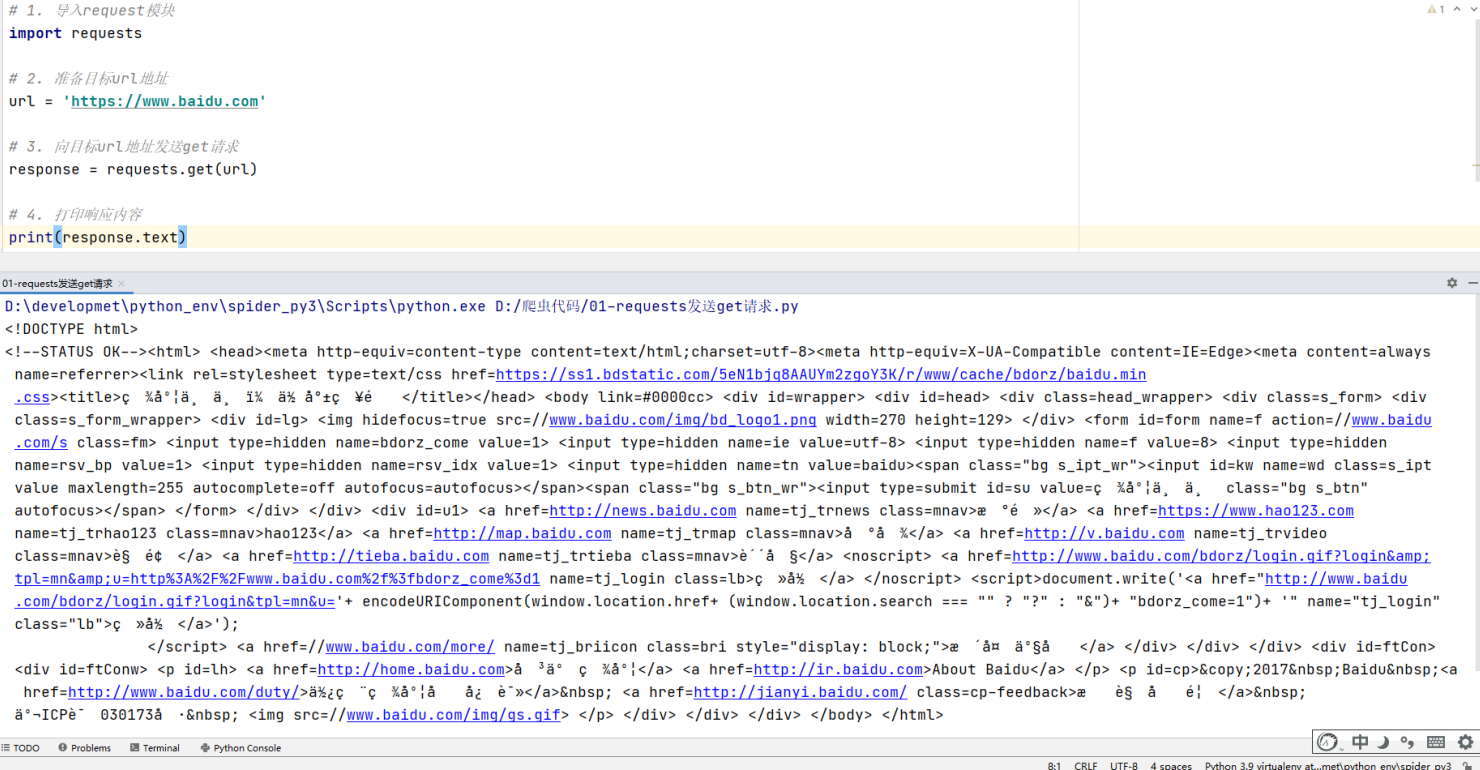Open the https://www.hao123.com link
Screen dimensions: 1480x770
tap(1256, 511)
